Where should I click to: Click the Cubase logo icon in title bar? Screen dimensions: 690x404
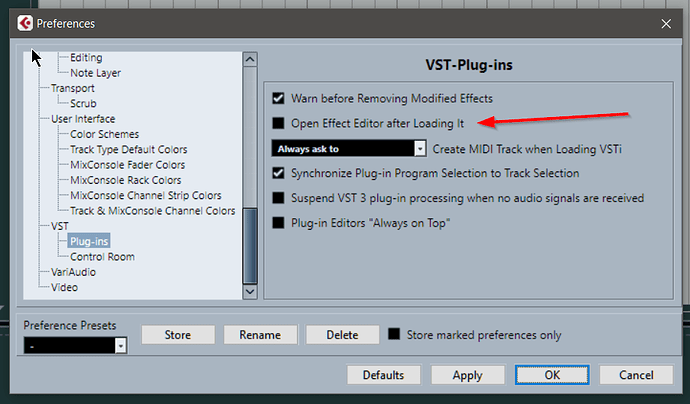point(24,22)
